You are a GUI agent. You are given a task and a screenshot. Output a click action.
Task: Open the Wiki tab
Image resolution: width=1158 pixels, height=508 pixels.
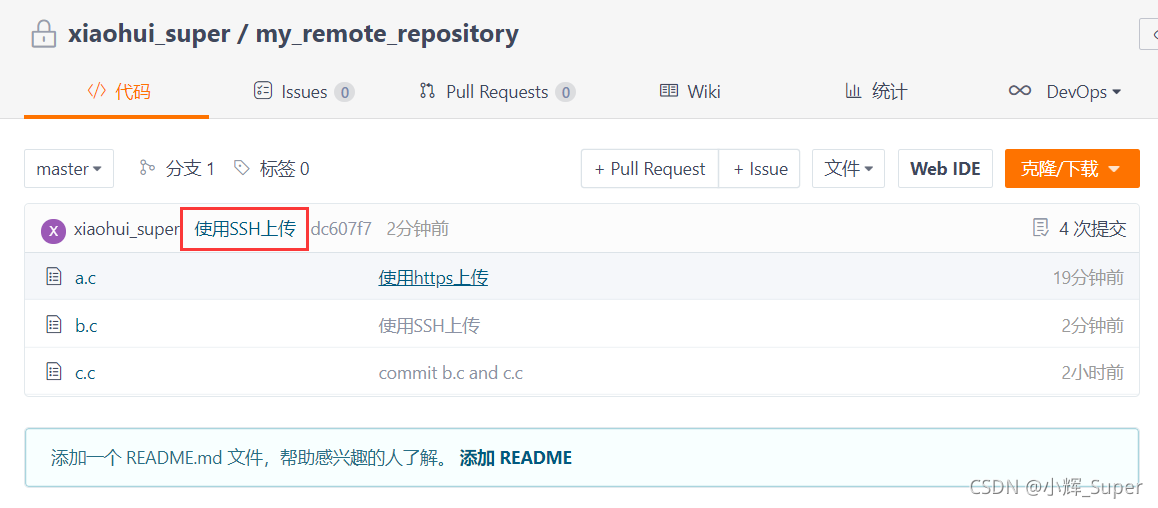pyautogui.click(x=690, y=92)
